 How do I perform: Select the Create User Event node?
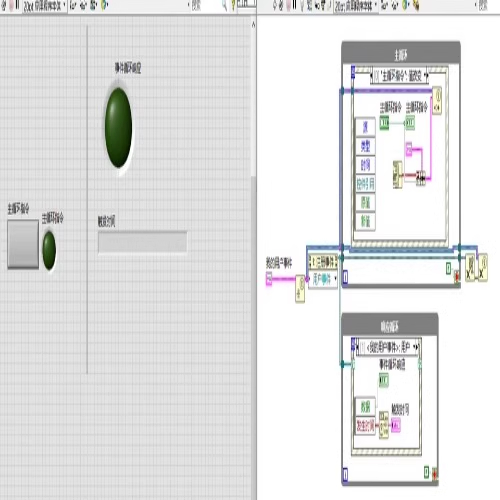click(300, 289)
